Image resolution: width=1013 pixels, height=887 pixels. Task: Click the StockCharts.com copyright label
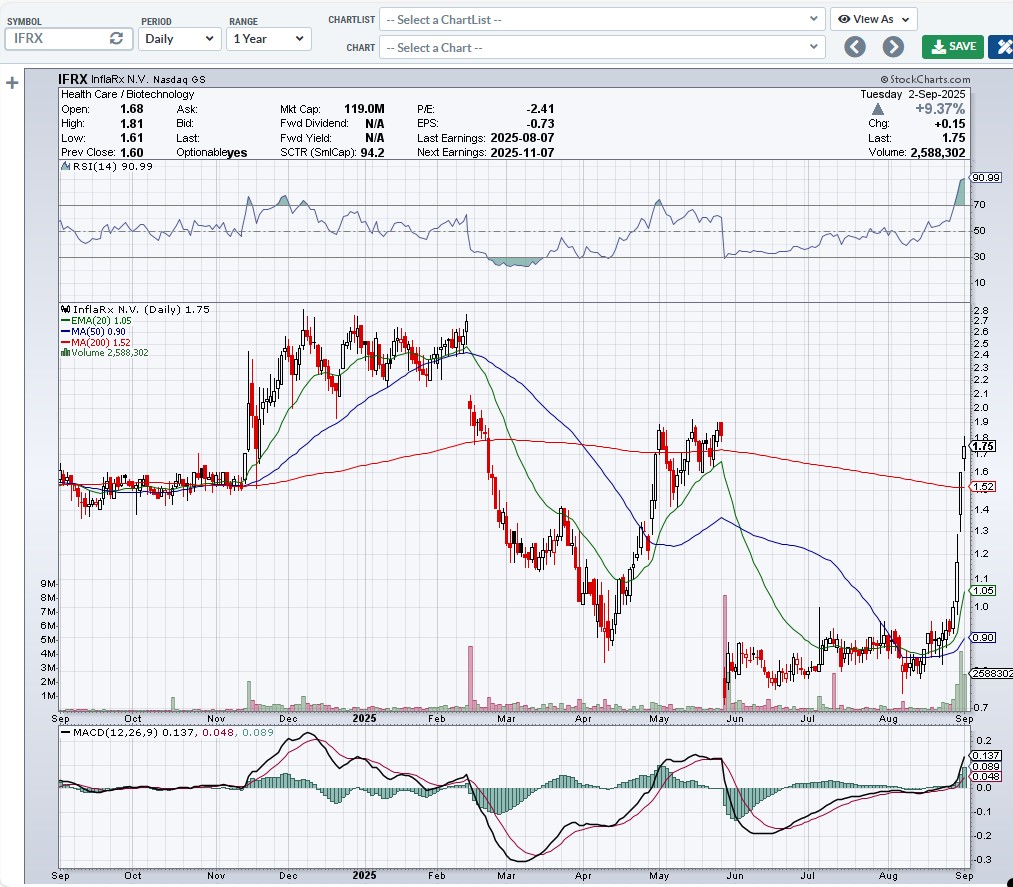(924, 79)
